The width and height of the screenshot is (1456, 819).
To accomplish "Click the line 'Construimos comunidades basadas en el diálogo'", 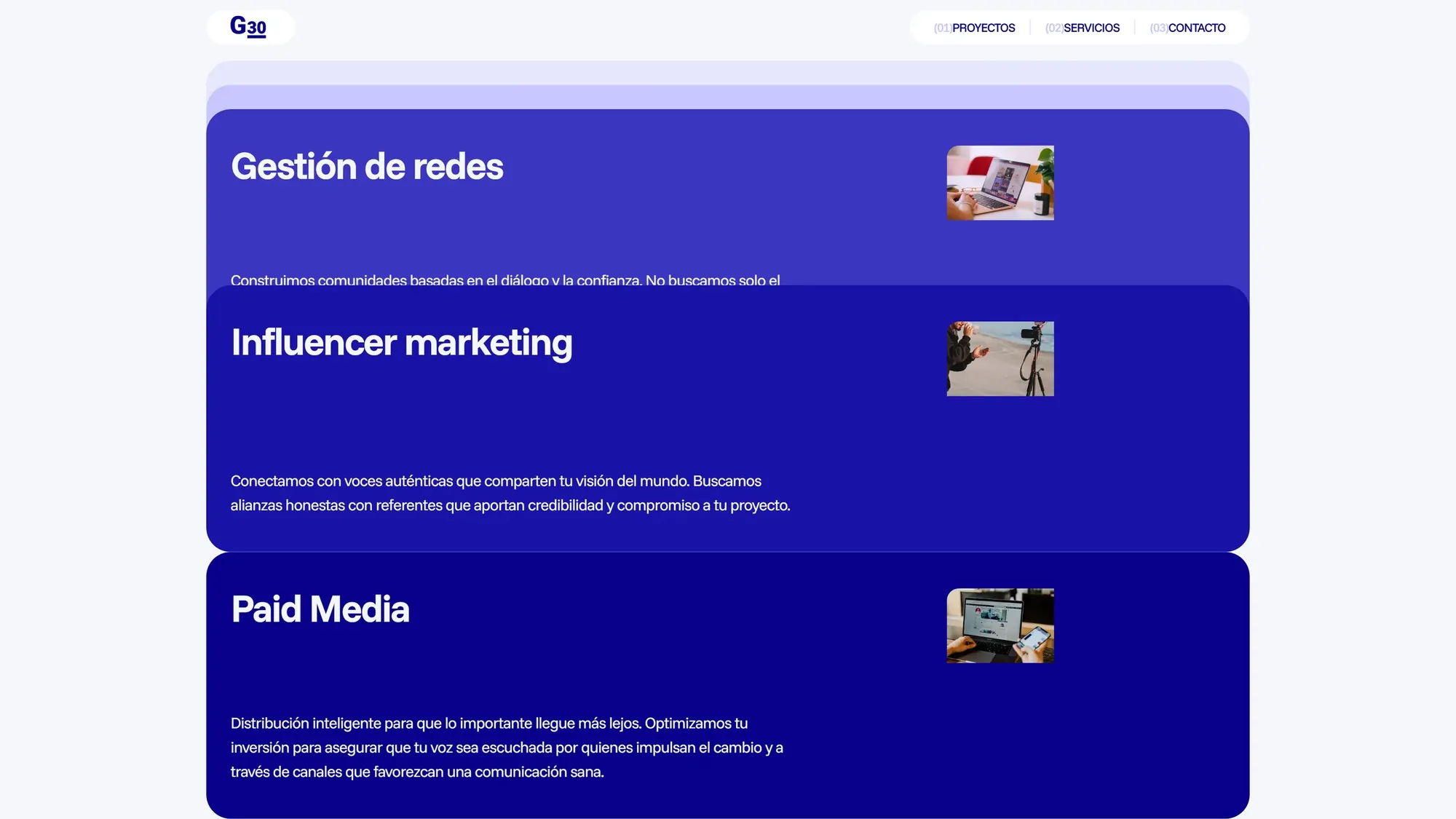I will (x=505, y=280).
